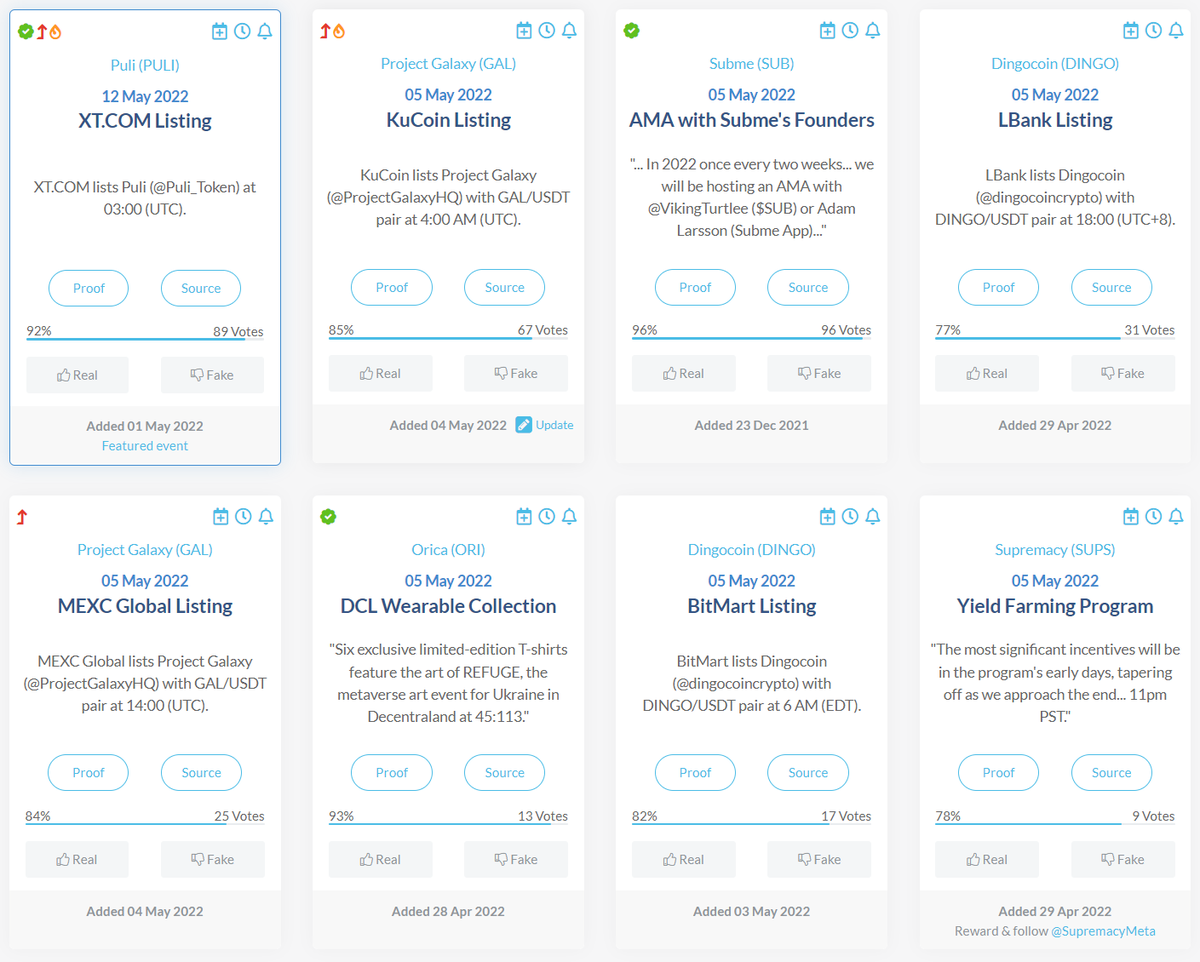This screenshot has height=962, width=1200.
Task: Click the red trending arrow icon on the MEXC Global card
Action: tap(22, 517)
